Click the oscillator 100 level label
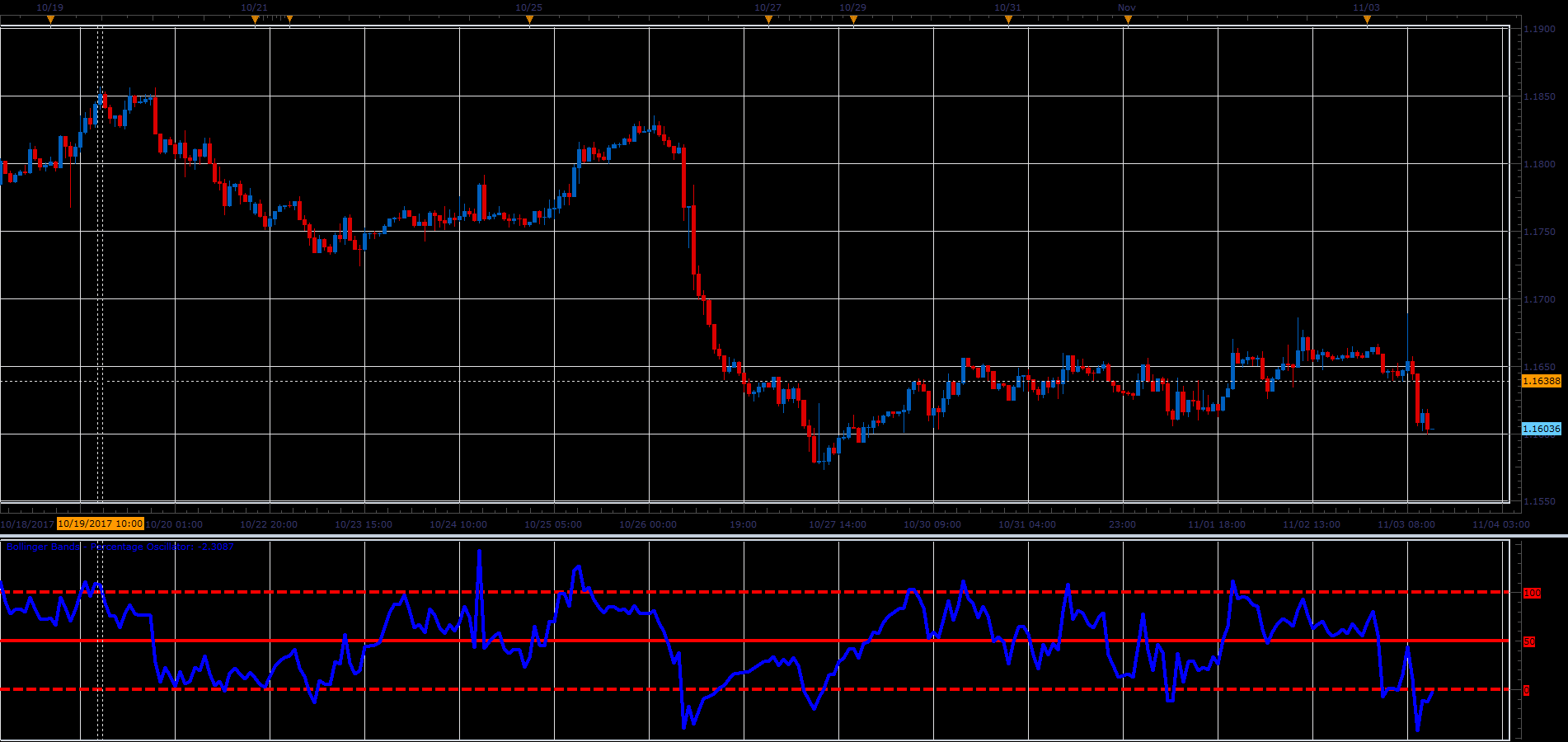This screenshot has height=742, width=1568. tap(1532, 594)
